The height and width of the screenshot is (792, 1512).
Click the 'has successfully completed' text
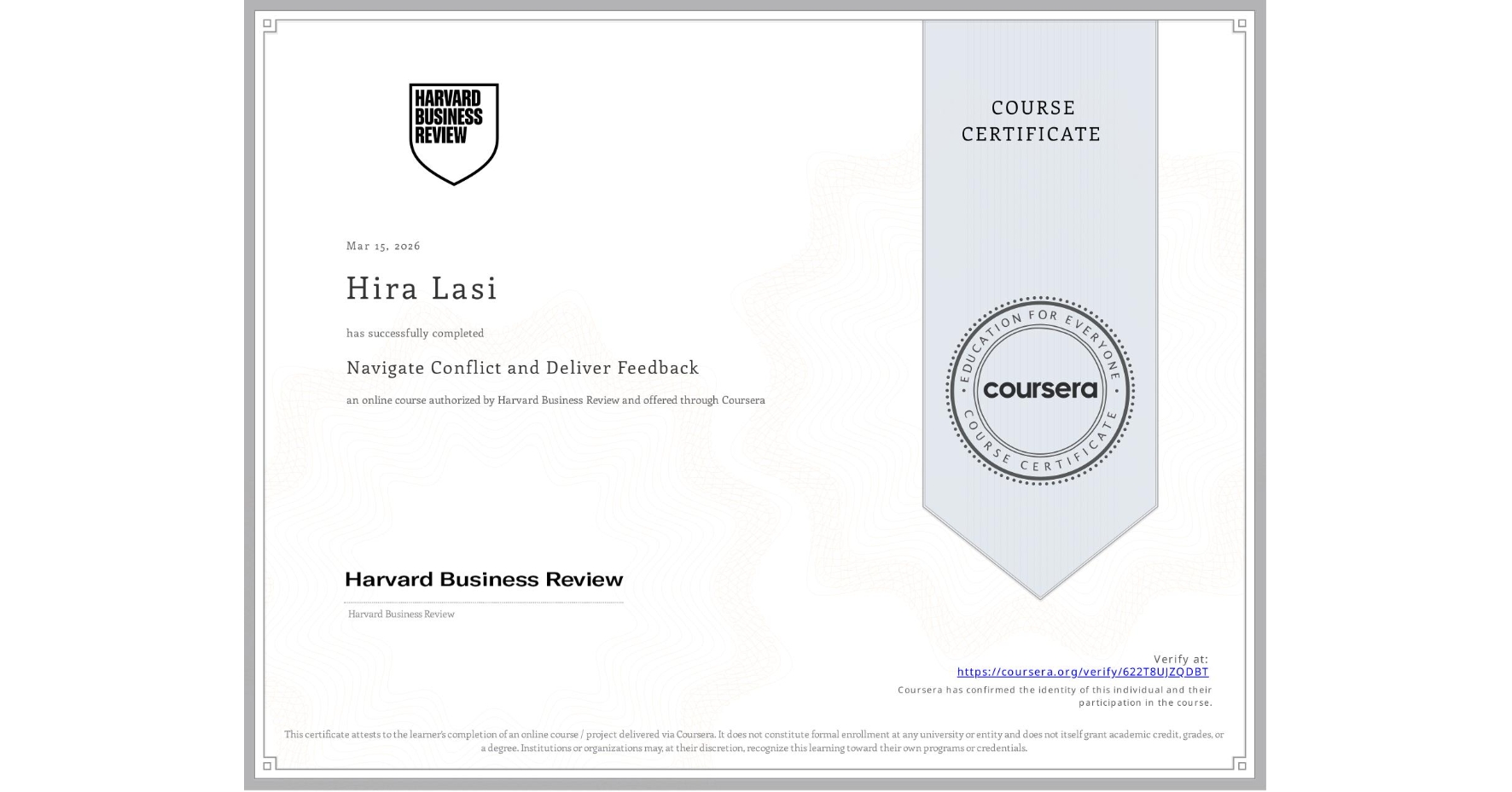pyautogui.click(x=415, y=333)
